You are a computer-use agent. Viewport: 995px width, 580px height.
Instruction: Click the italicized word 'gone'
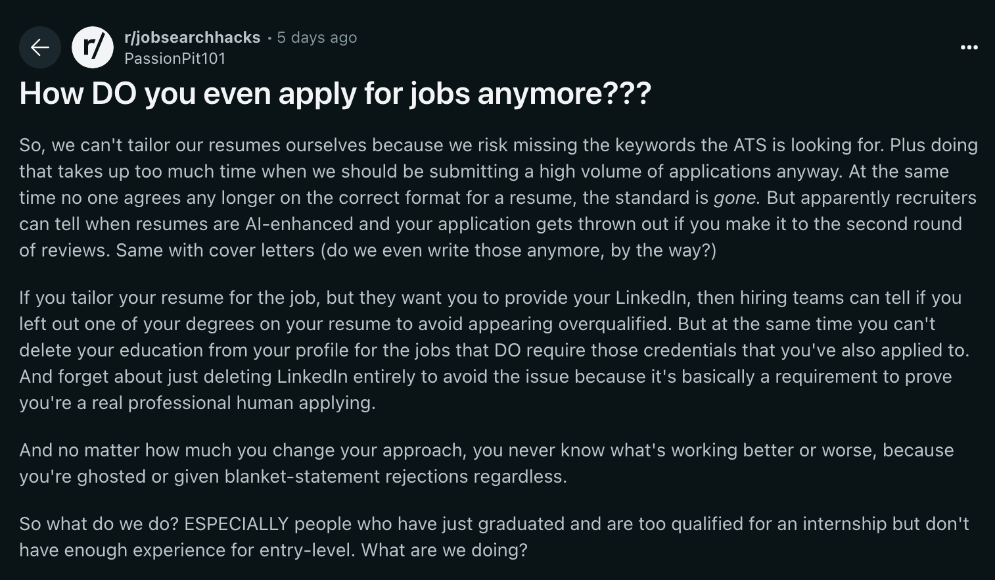coord(734,198)
